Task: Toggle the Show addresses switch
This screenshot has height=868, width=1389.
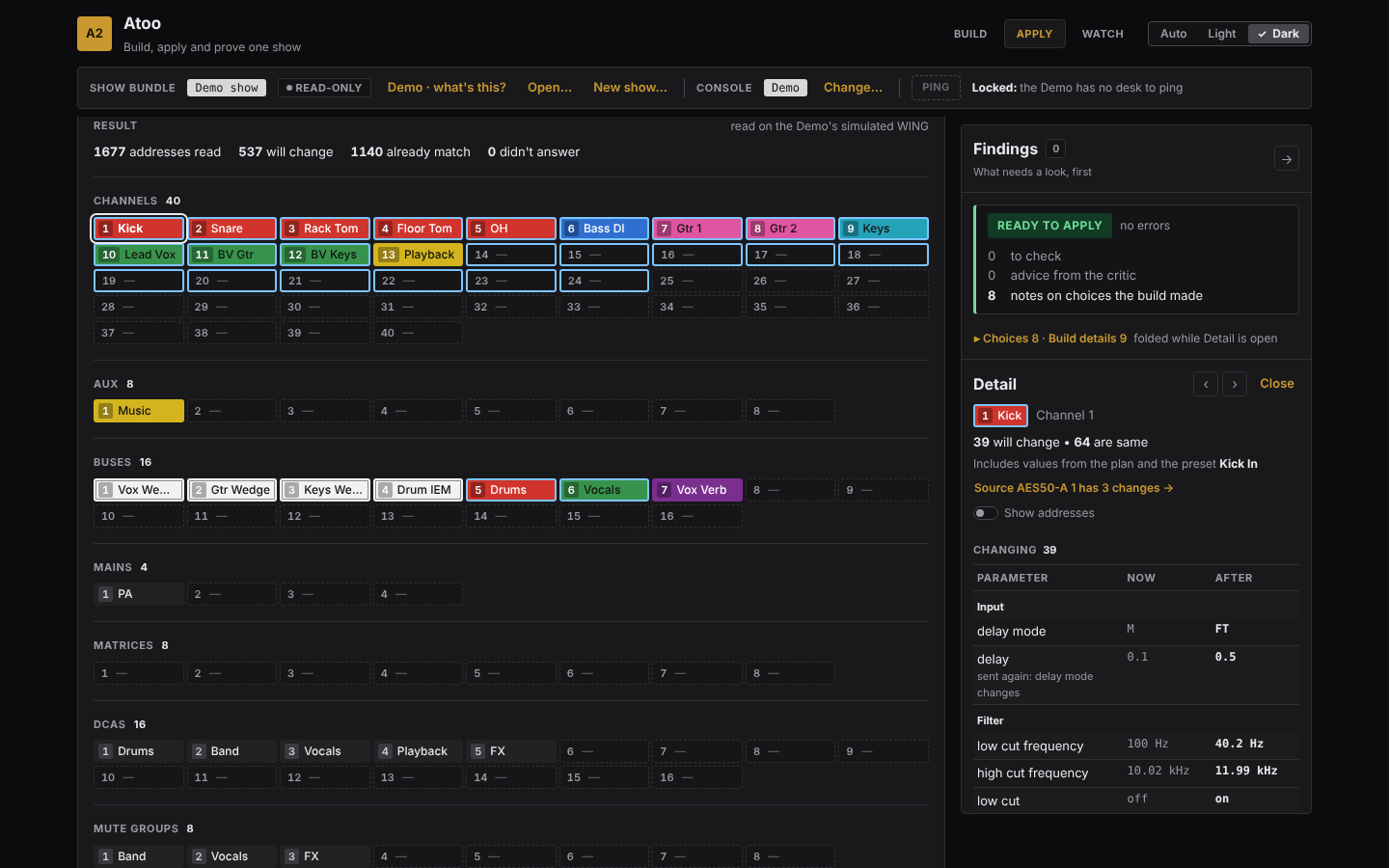Action: click(x=985, y=513)
